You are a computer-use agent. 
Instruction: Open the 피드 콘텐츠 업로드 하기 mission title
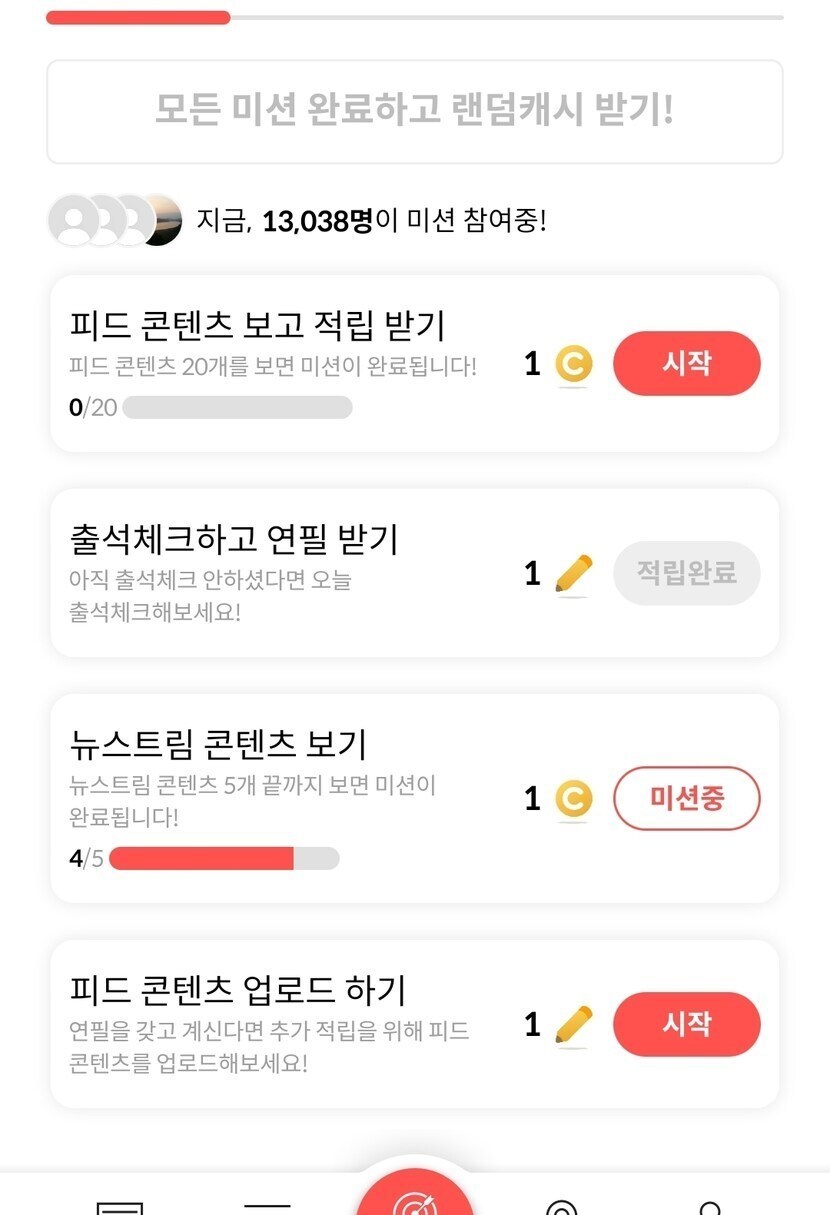[238, 990]
